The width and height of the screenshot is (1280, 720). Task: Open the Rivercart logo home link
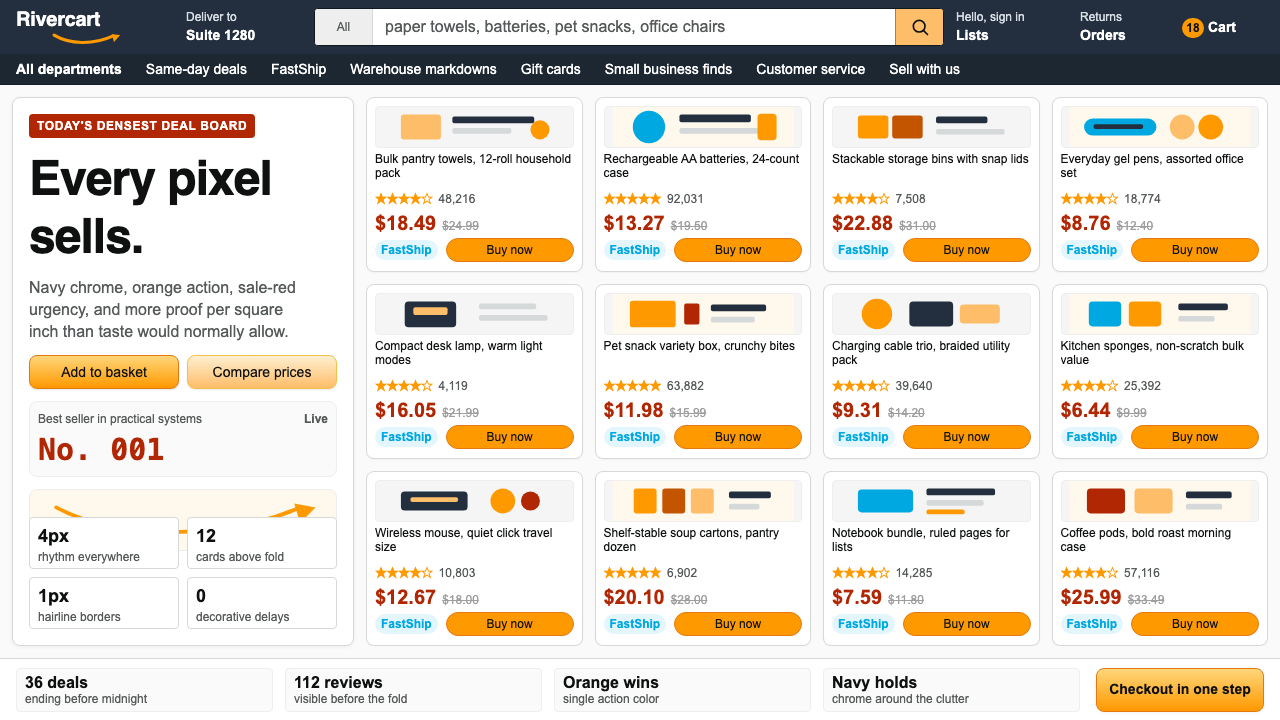[x=66, y=27]
